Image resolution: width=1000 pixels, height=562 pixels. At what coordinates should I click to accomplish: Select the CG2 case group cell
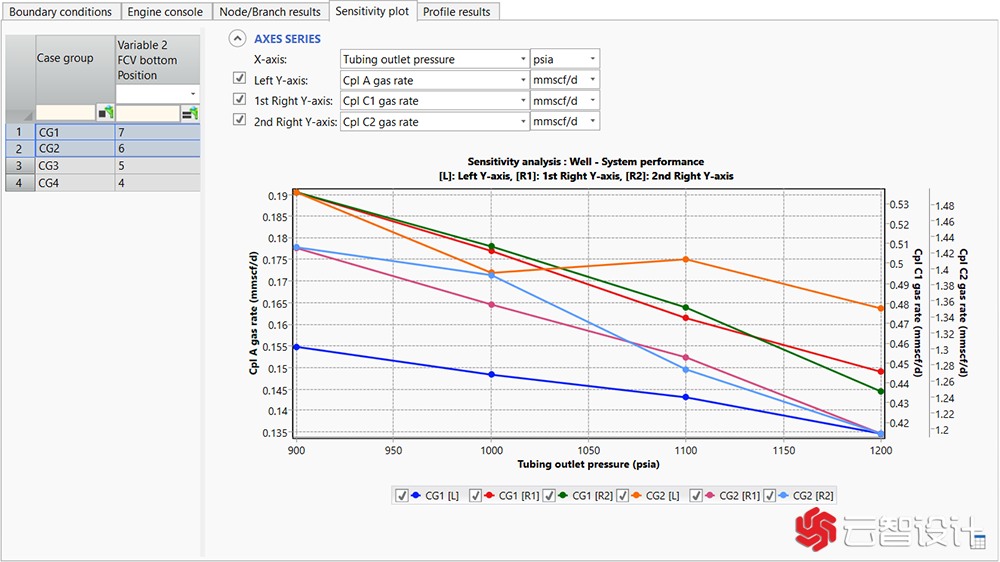[75, 149]
